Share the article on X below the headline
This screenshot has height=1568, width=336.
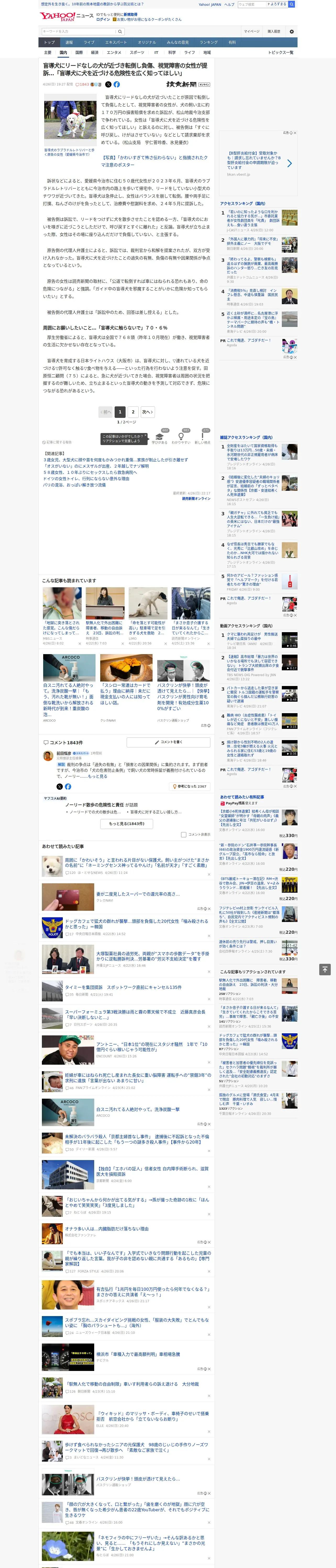pyautogui.click(x=109, y=85)
